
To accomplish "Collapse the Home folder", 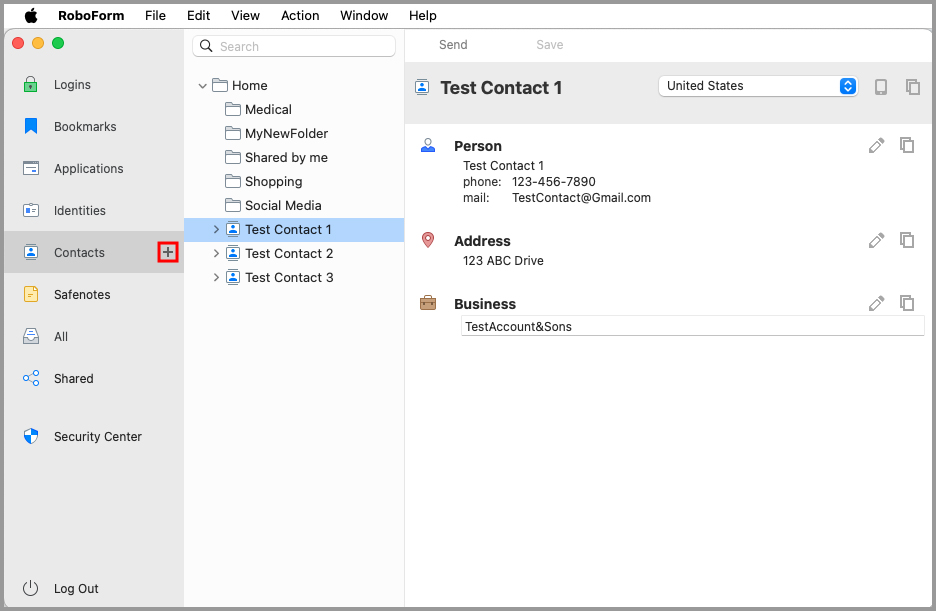I will click(x=202, y=86).
